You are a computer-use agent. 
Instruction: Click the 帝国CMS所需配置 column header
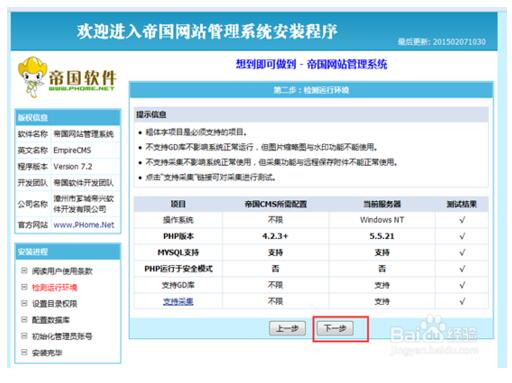tap(275, 204)
